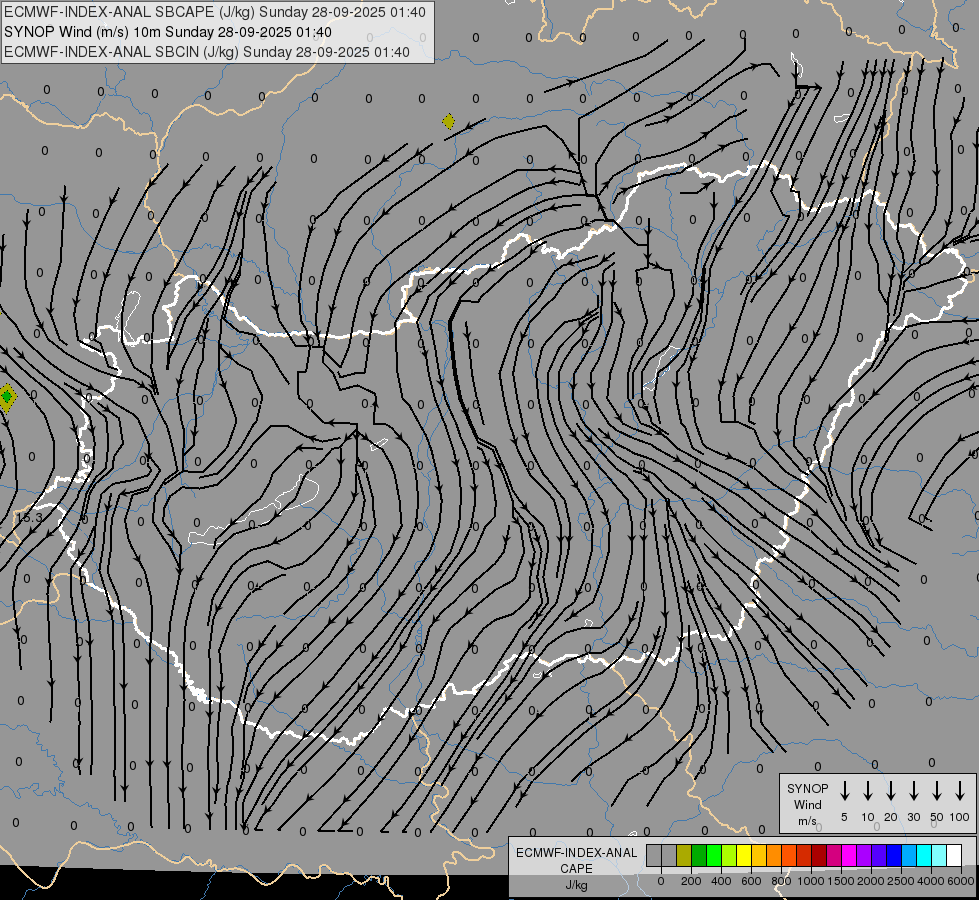
Task: Click the 2500 tick label in CAPE legend
Action: [901, 881]
